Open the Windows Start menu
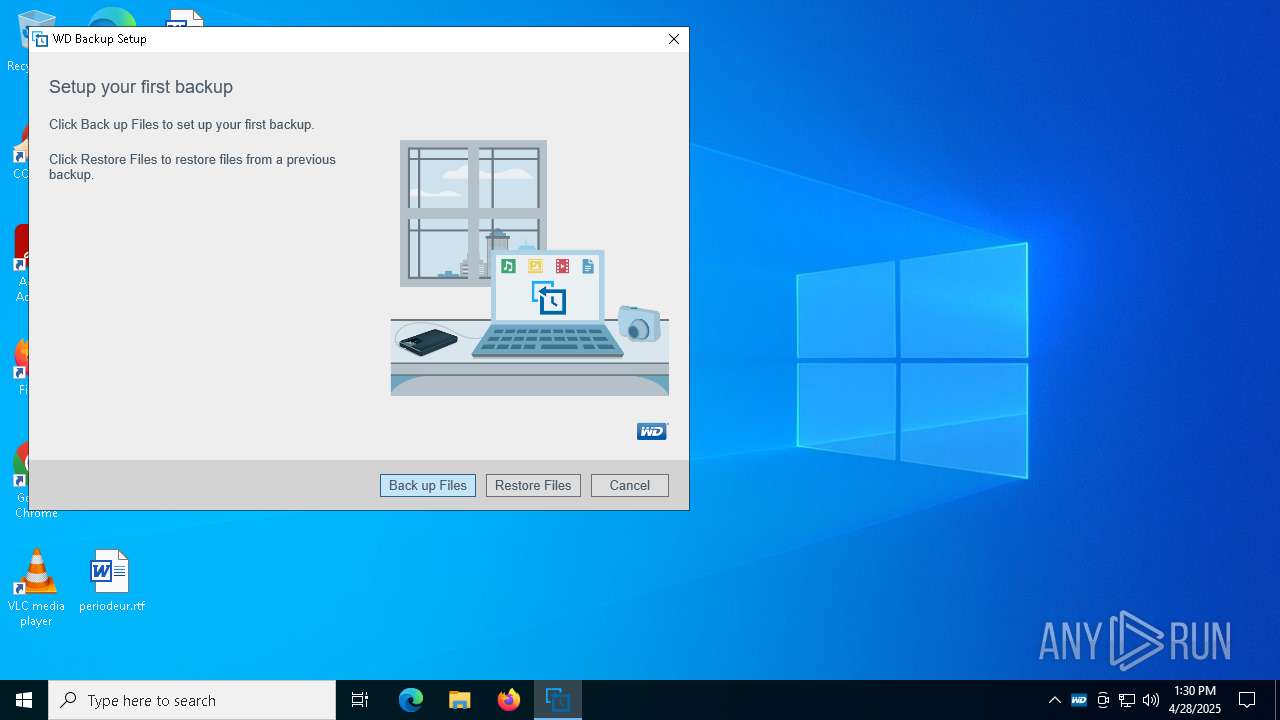The image size is (1280, 720). 24,700
